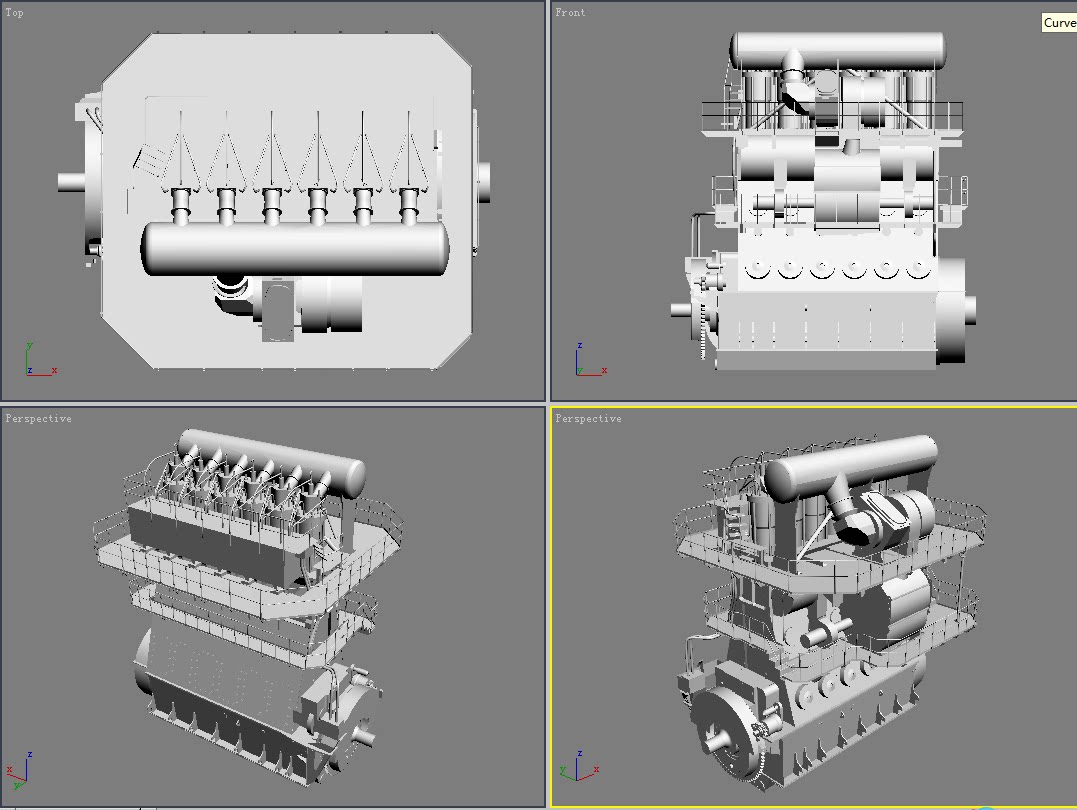Click the highlighted Perspective viewport label
This screenshot has width=1077, height=810.
[589, 418]
